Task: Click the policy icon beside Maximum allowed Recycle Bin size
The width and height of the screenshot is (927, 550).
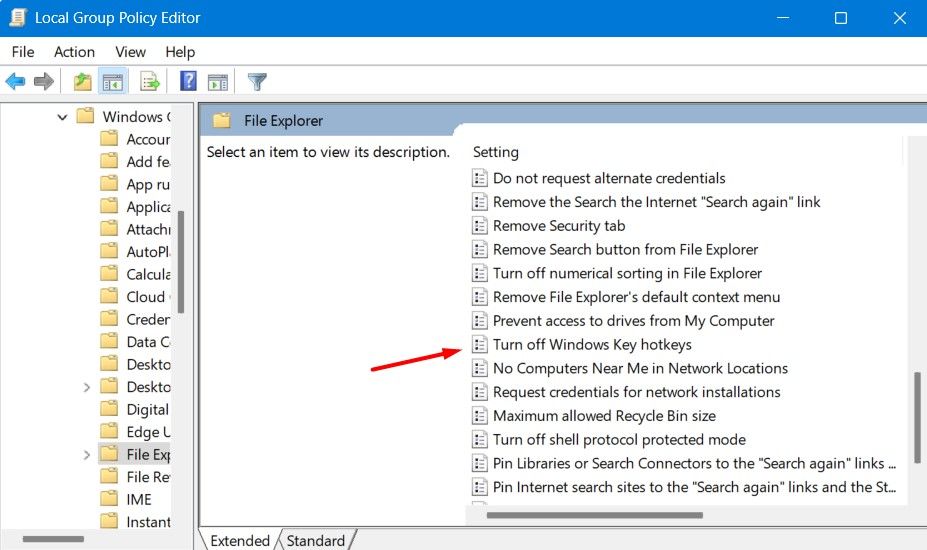Action: [x=479, y=416]
